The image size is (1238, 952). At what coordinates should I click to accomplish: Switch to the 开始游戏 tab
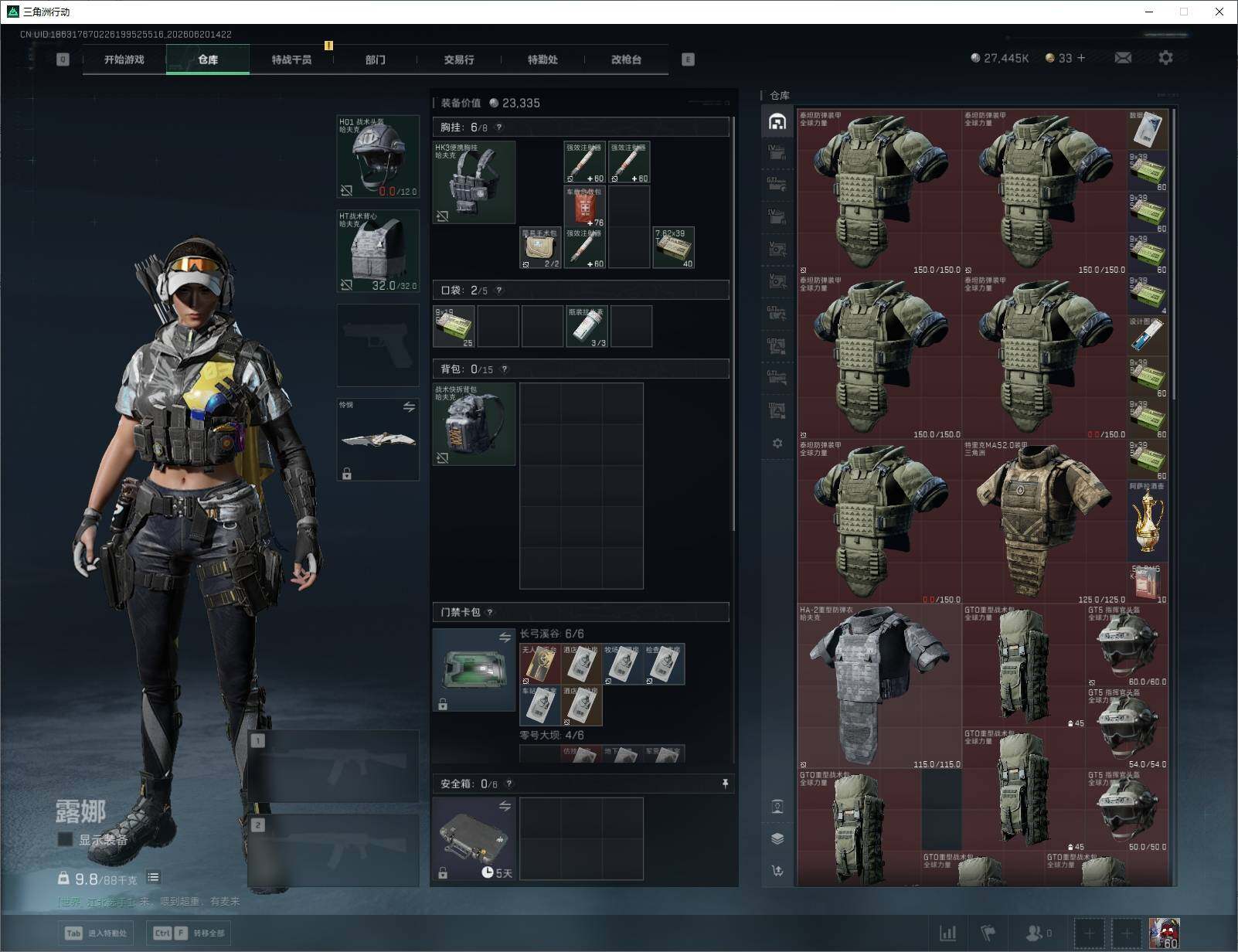[124, 59]
